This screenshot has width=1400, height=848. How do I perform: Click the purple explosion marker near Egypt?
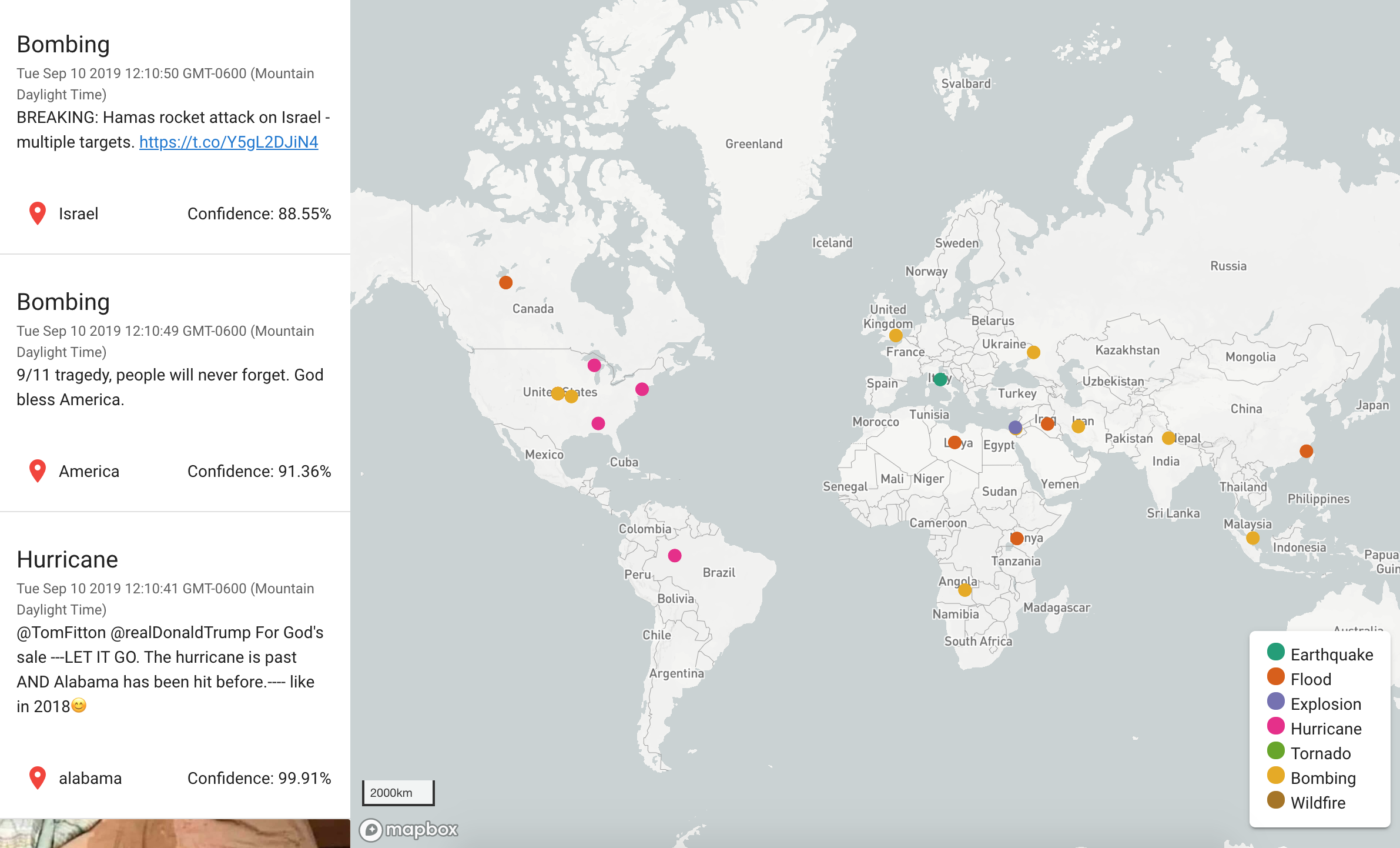coord(1015,427)
